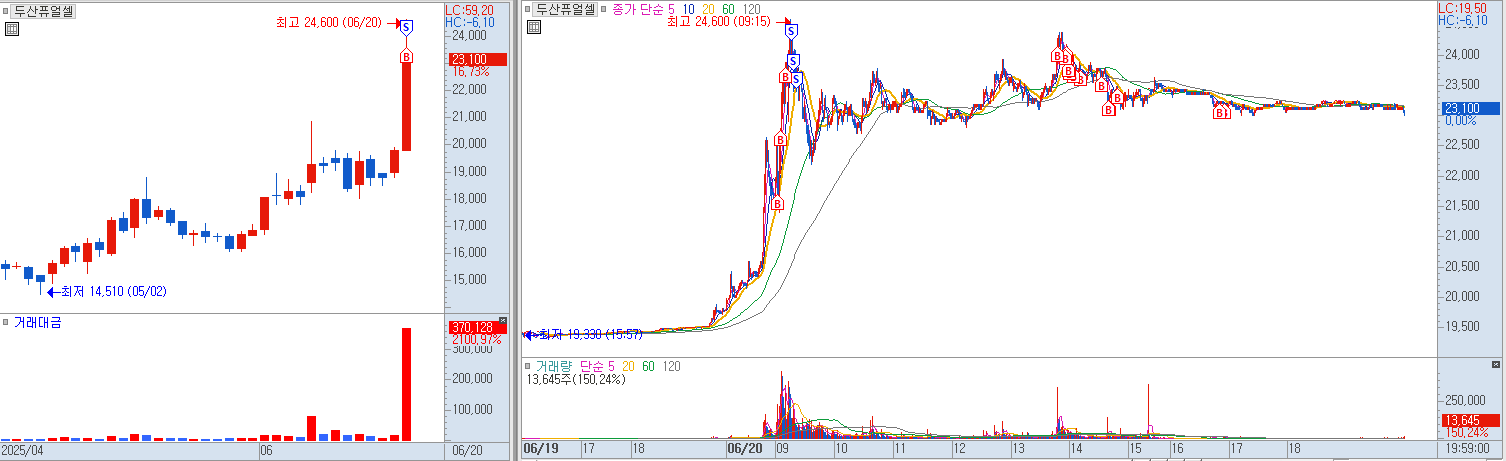Click 최저 19,330 (15:57) annotation

[590, 334]
